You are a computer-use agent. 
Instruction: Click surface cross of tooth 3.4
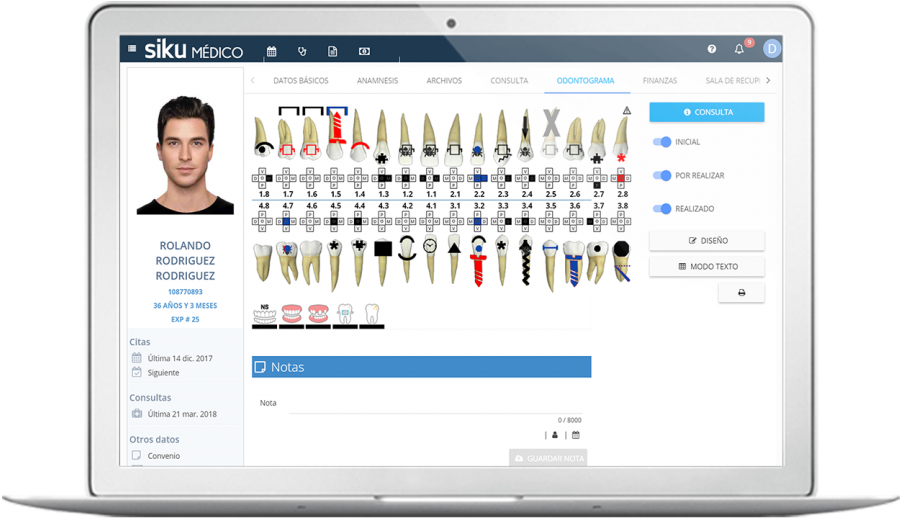(x=525, y=221)
